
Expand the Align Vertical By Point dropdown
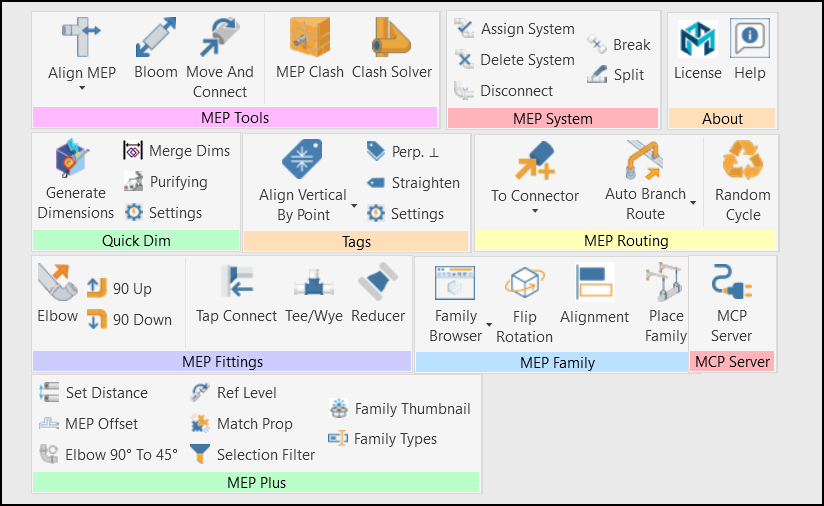(354, 205)
